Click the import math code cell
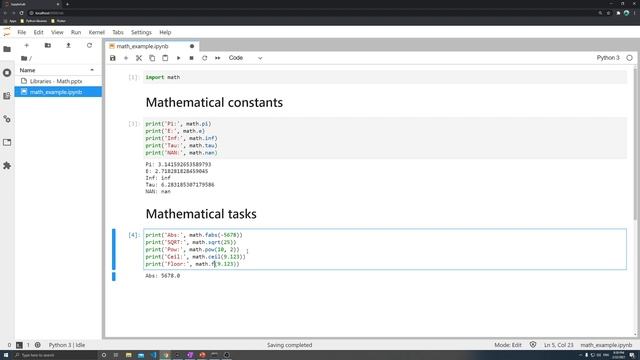The image size is (640, 360). pos(384,77)
